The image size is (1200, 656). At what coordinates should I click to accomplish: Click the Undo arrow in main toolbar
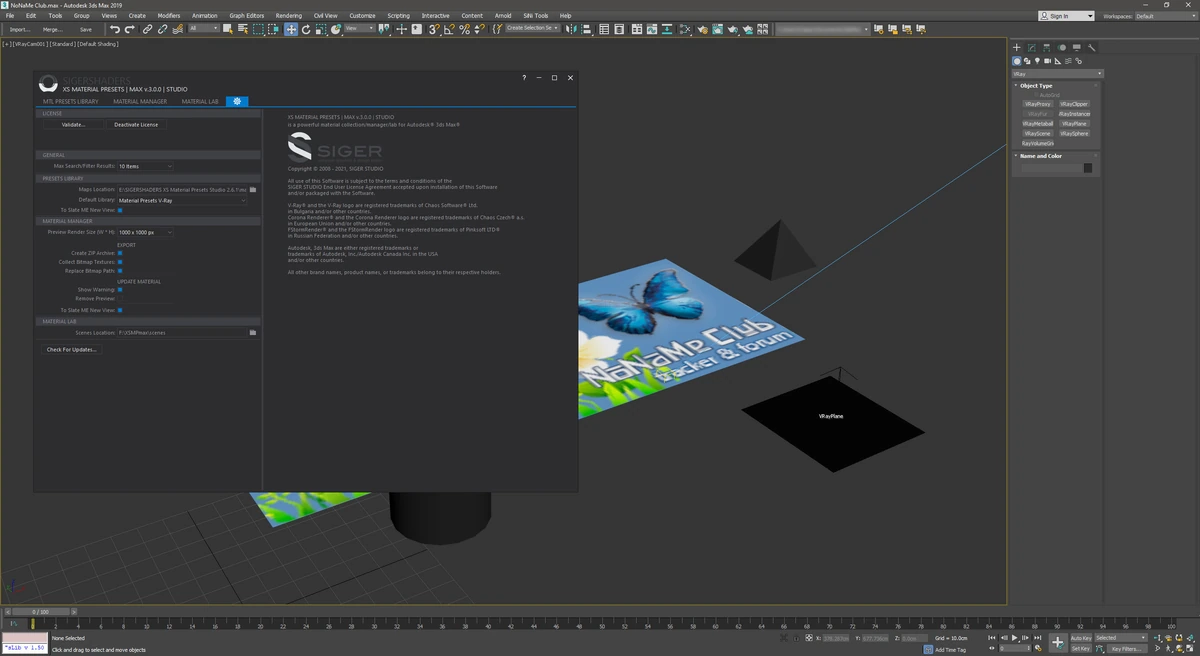coord(115,29)
